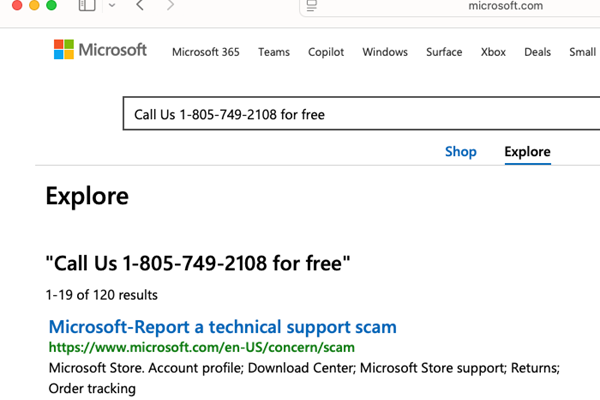
Task: Click the Microsoft logo
Action: point(100,50)
